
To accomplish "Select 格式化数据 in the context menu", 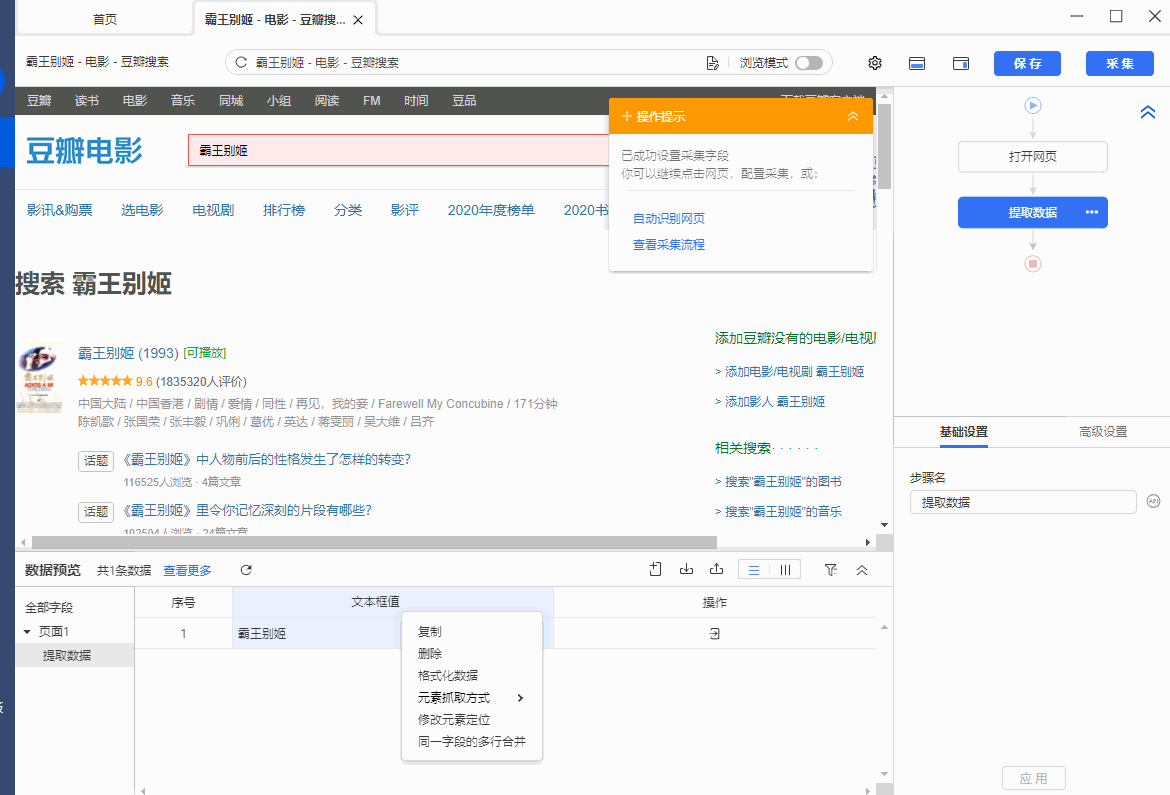I will click(448, 676).
